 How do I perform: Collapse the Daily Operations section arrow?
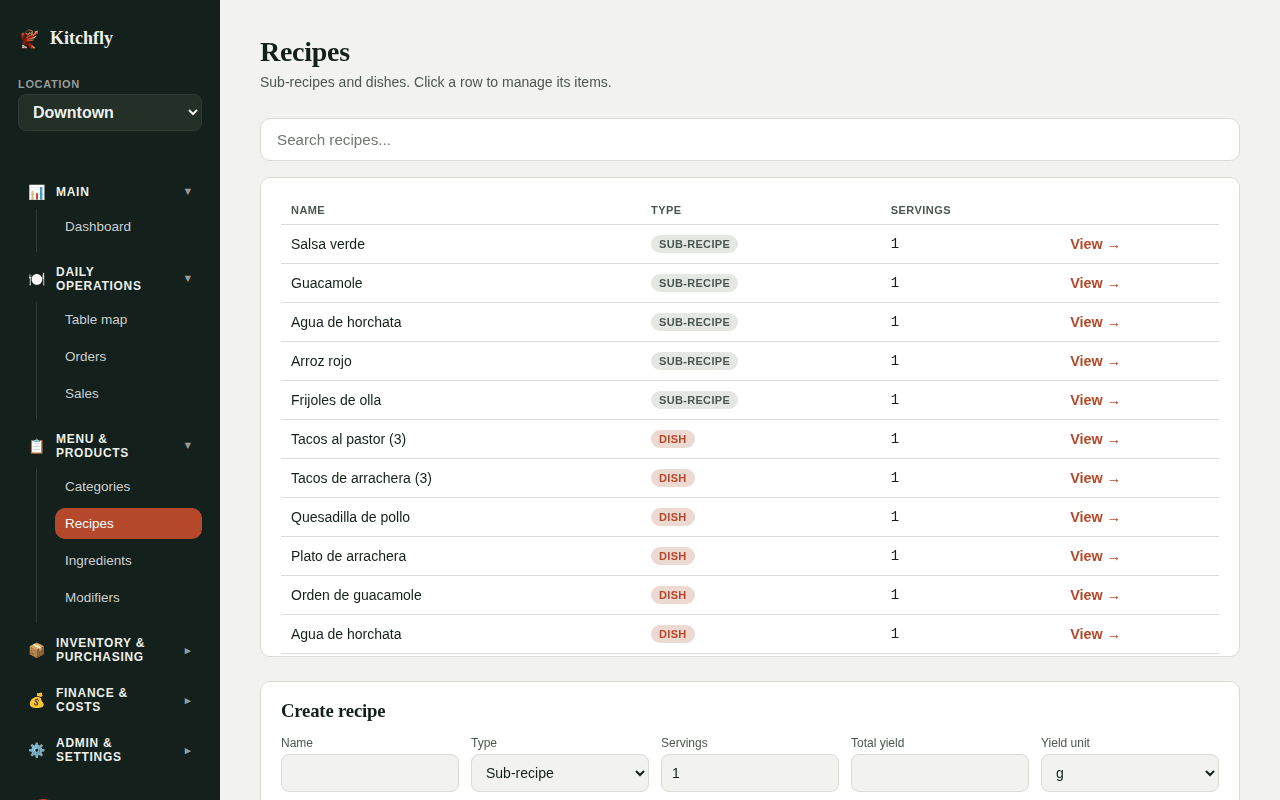coord(188,278)
